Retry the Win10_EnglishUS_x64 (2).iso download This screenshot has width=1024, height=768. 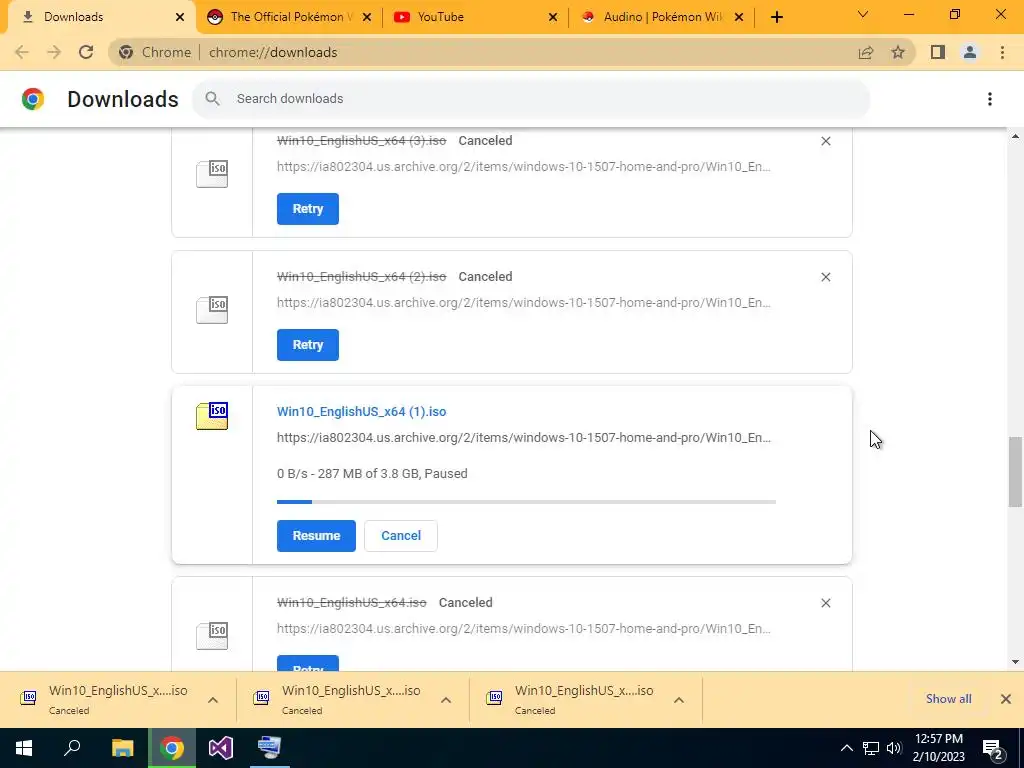308,345
